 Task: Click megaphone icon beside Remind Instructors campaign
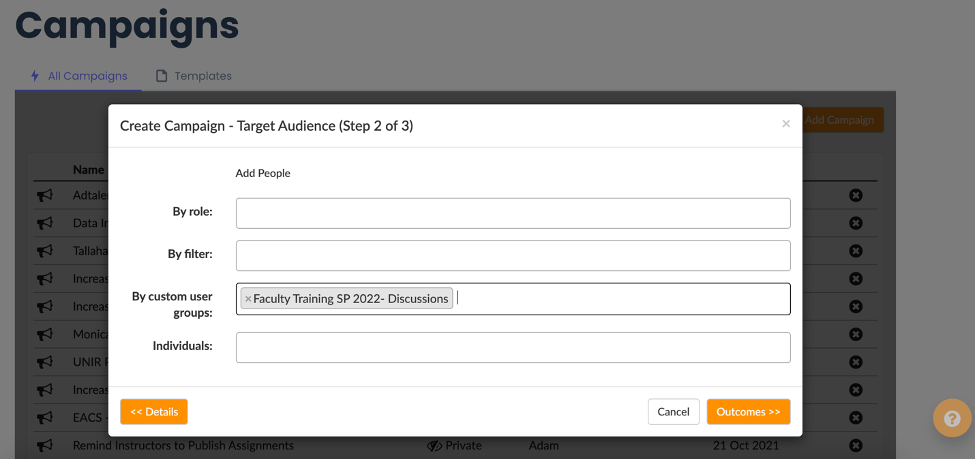click(44, 446)
